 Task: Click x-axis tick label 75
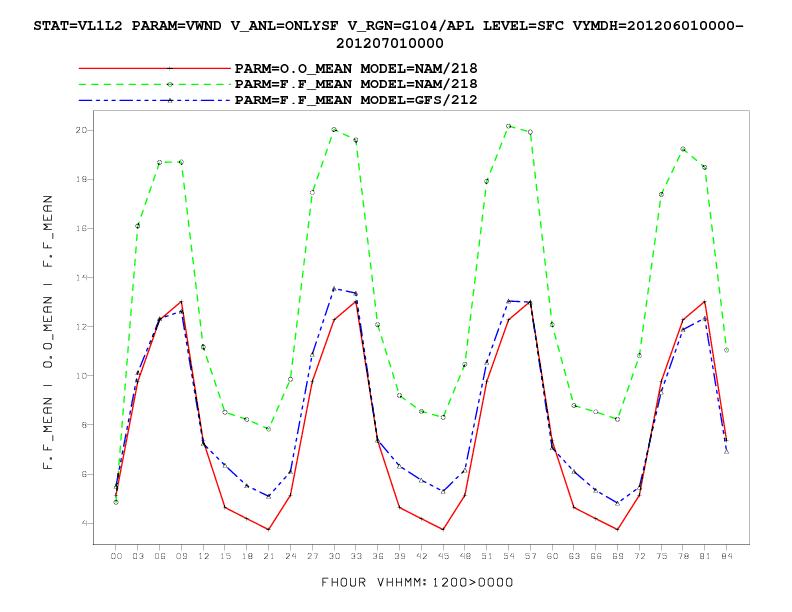[661, 556]
